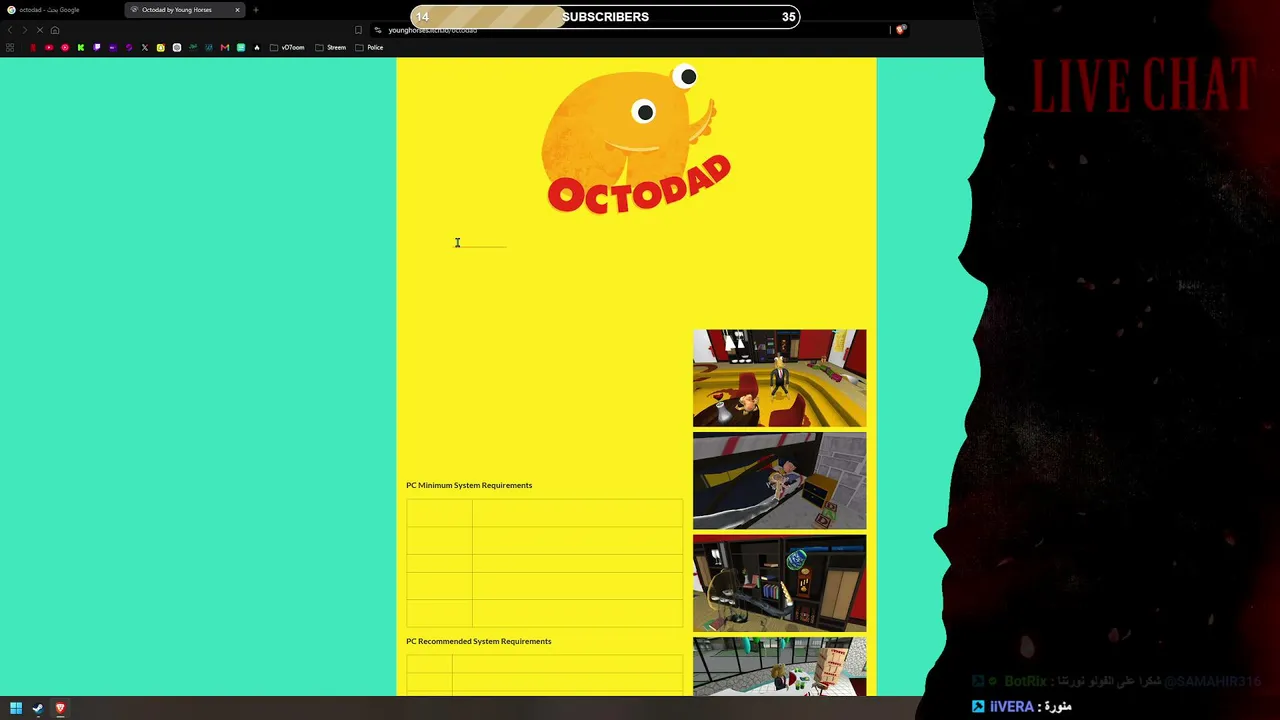The image size is (1280, 720).
Task: Click the BotRix chat username
Action: click(1025, 682)
